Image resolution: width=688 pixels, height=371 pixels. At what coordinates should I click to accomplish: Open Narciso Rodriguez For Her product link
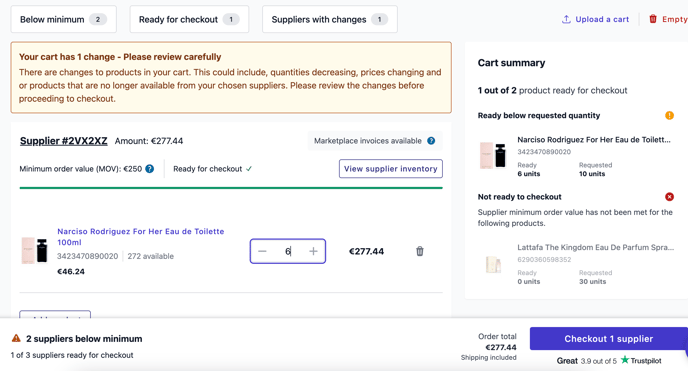point(140,237)
